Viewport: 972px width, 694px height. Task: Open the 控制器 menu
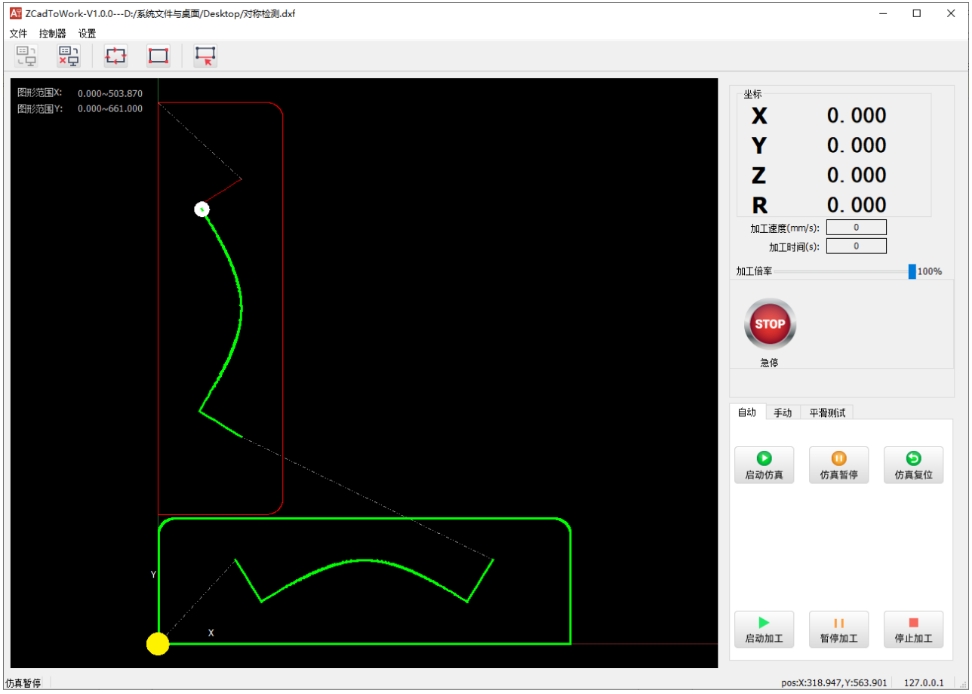coord(53,33)
